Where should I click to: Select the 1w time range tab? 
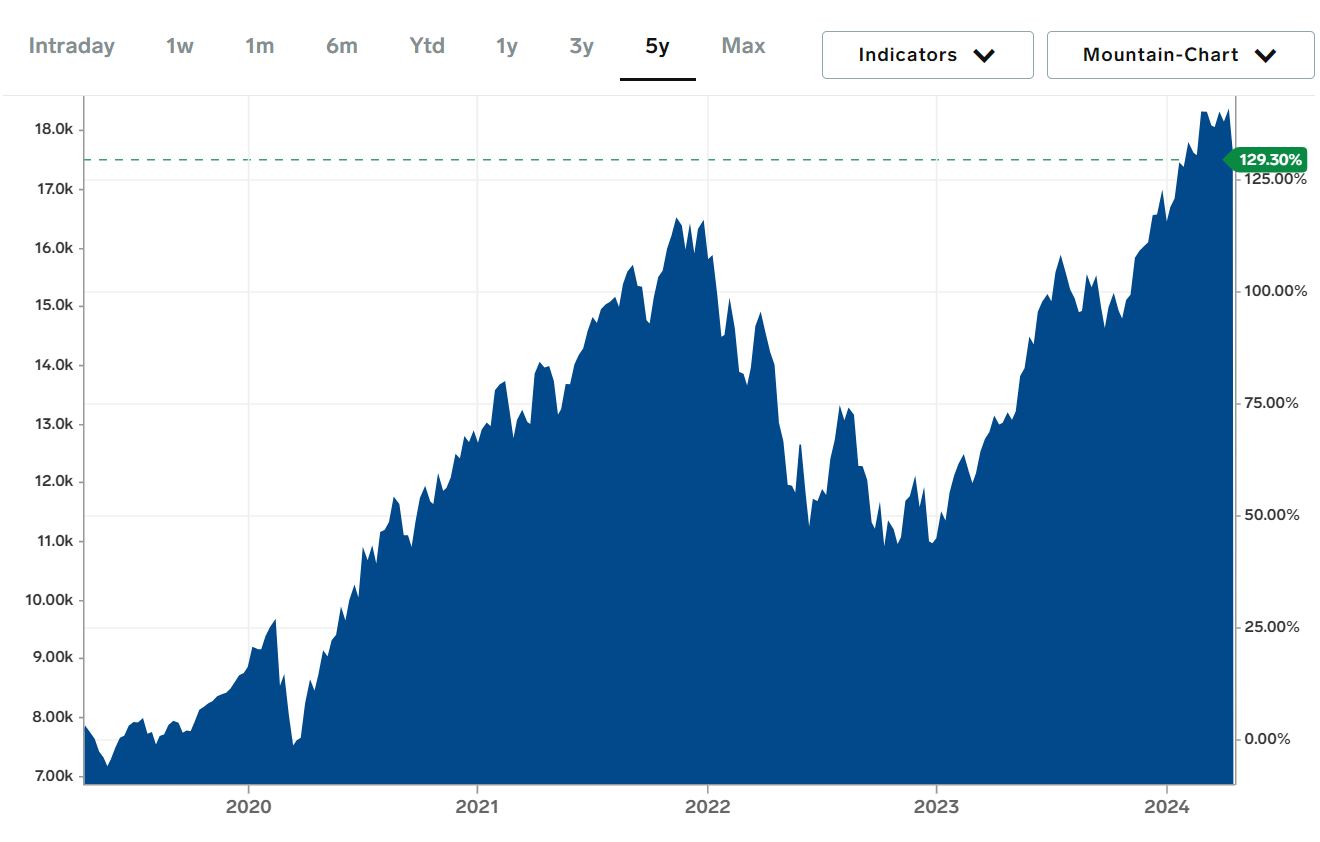tap(179, 46)
